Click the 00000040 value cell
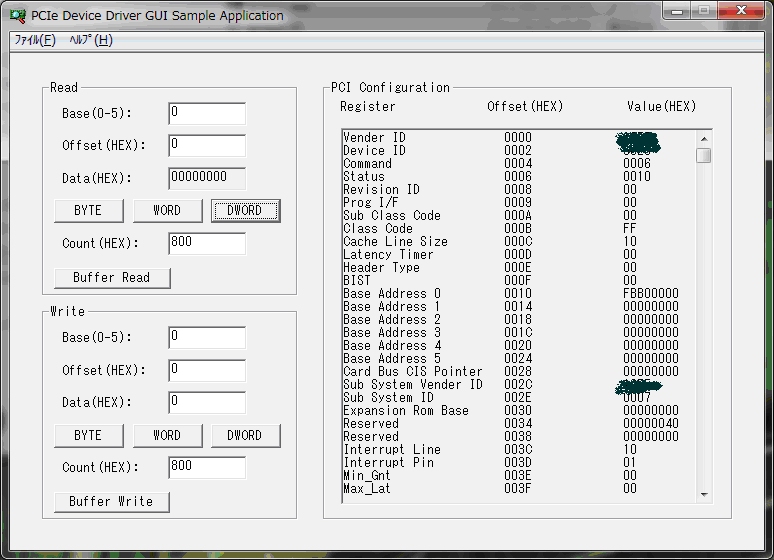The height and width of the screenshot is (560, 774). (x=651, y=423)
